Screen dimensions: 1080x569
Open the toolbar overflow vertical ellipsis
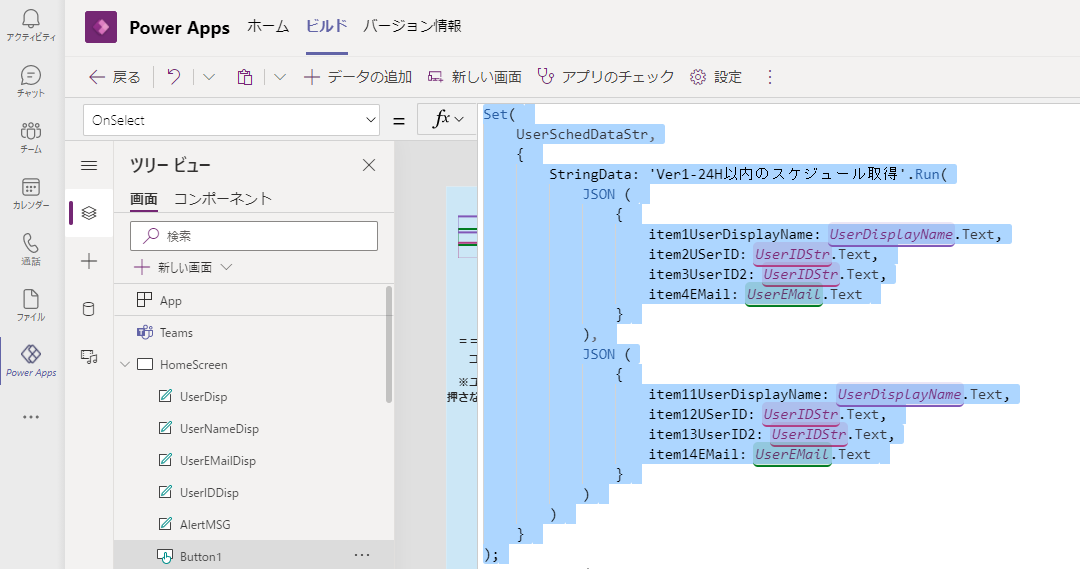[x=770, y=77]
